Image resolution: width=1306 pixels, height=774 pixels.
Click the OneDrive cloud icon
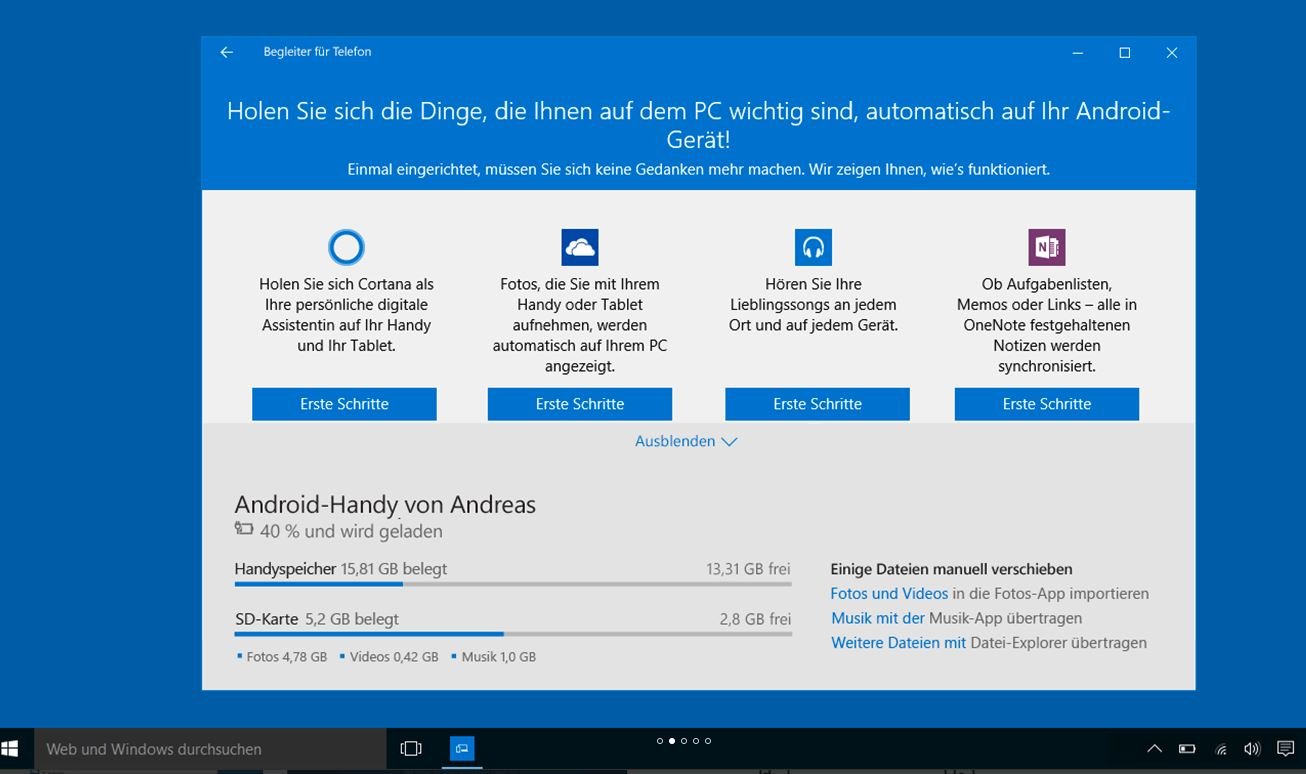580,247
